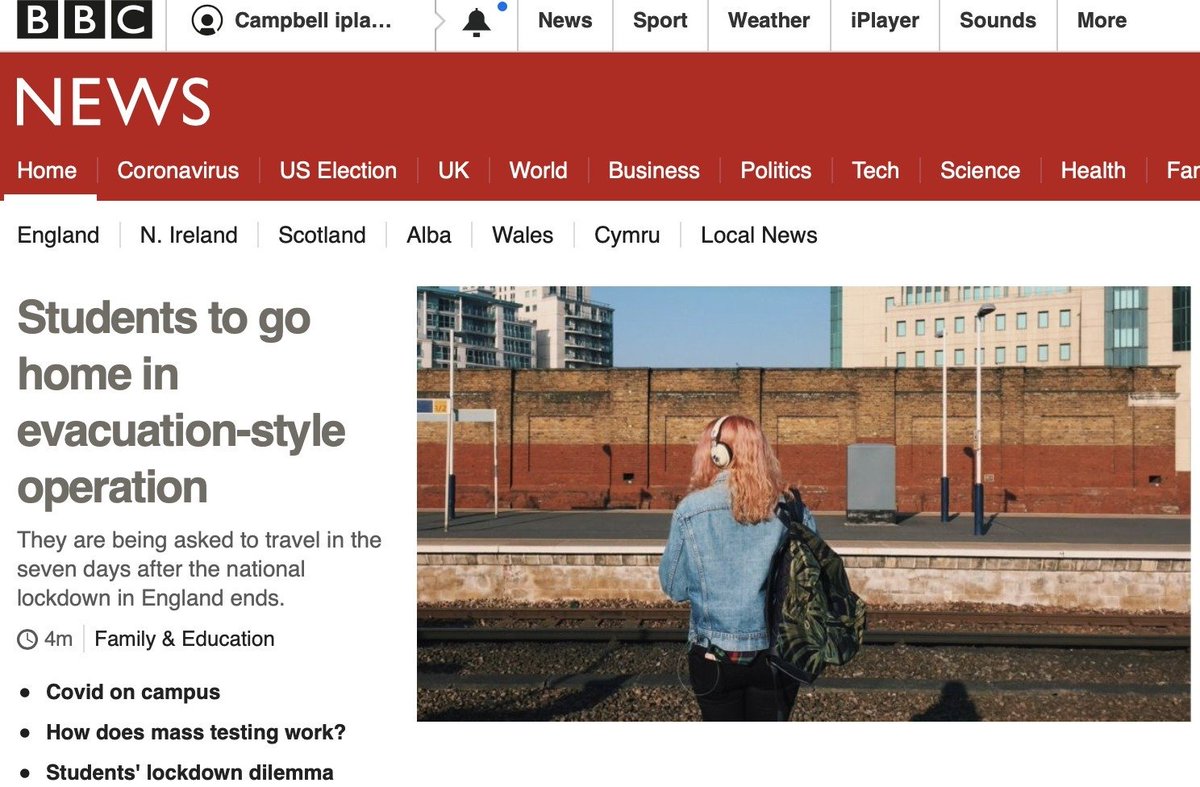Open iPlayer
This screenshot has height=787, width=1200.
click(885, 21)
